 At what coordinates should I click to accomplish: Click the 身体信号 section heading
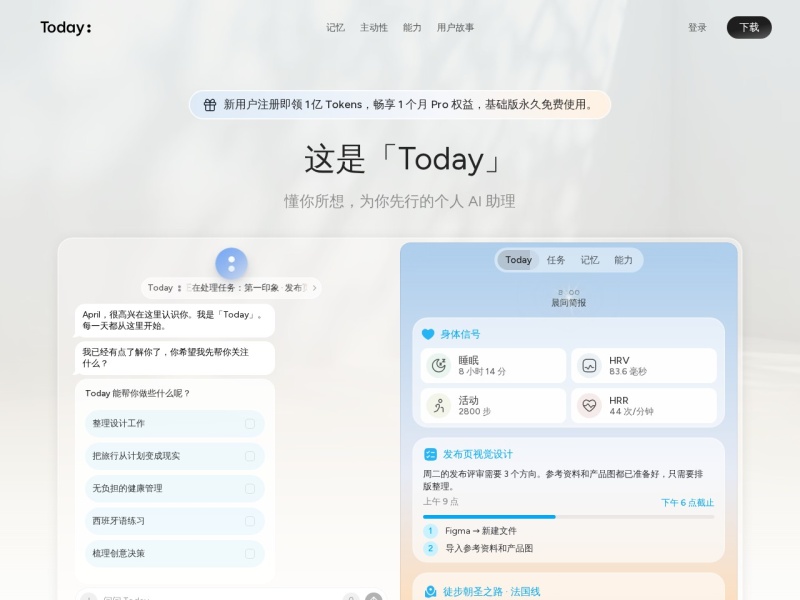tap(460, 334)
